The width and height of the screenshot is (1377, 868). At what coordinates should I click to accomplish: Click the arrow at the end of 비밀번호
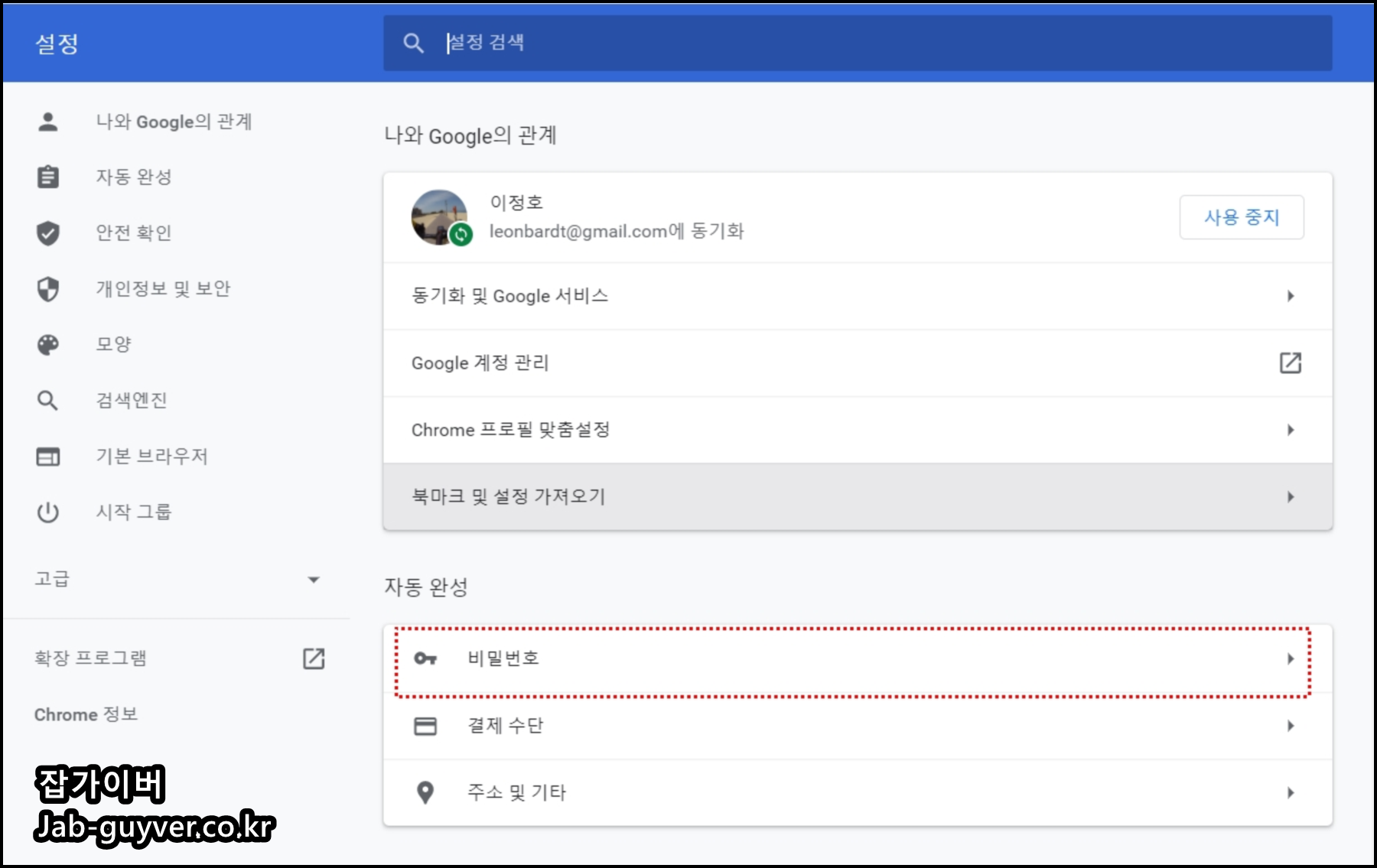[1291, 658]
